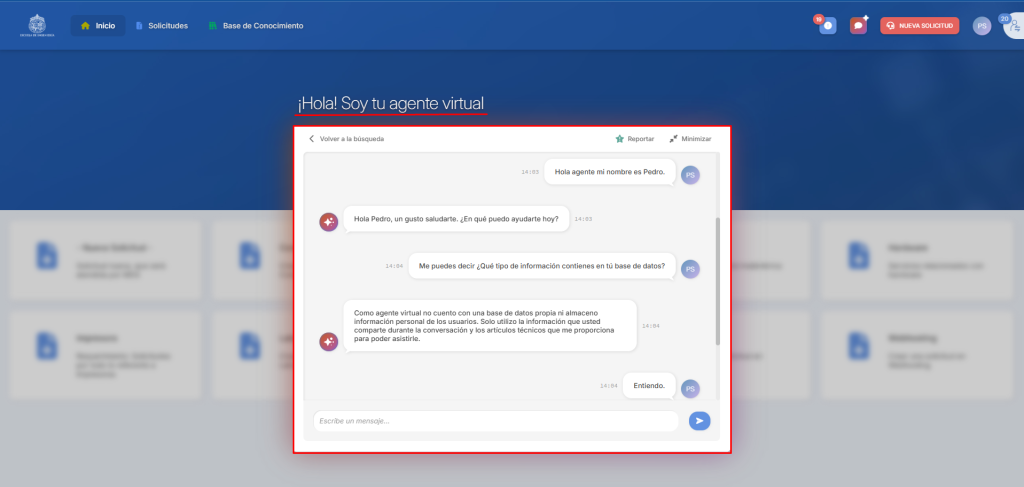This screenshot has height=487, width=1024.
Task: Open the notifications icon with 19 badge
Action: click(x=826, y=26)
